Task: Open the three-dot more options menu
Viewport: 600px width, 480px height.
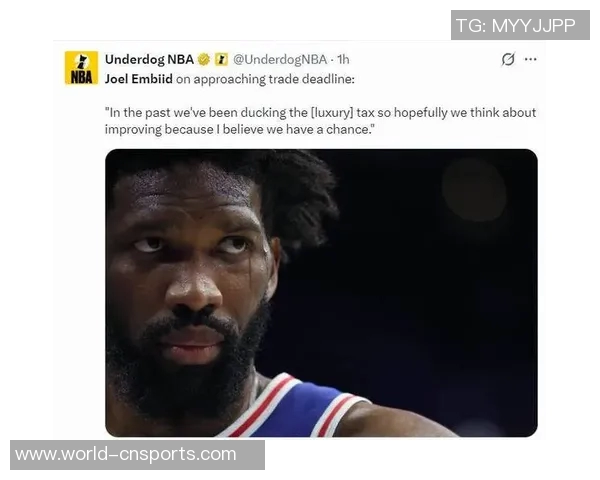Action: pyautogui.click(x=530, y=59)
